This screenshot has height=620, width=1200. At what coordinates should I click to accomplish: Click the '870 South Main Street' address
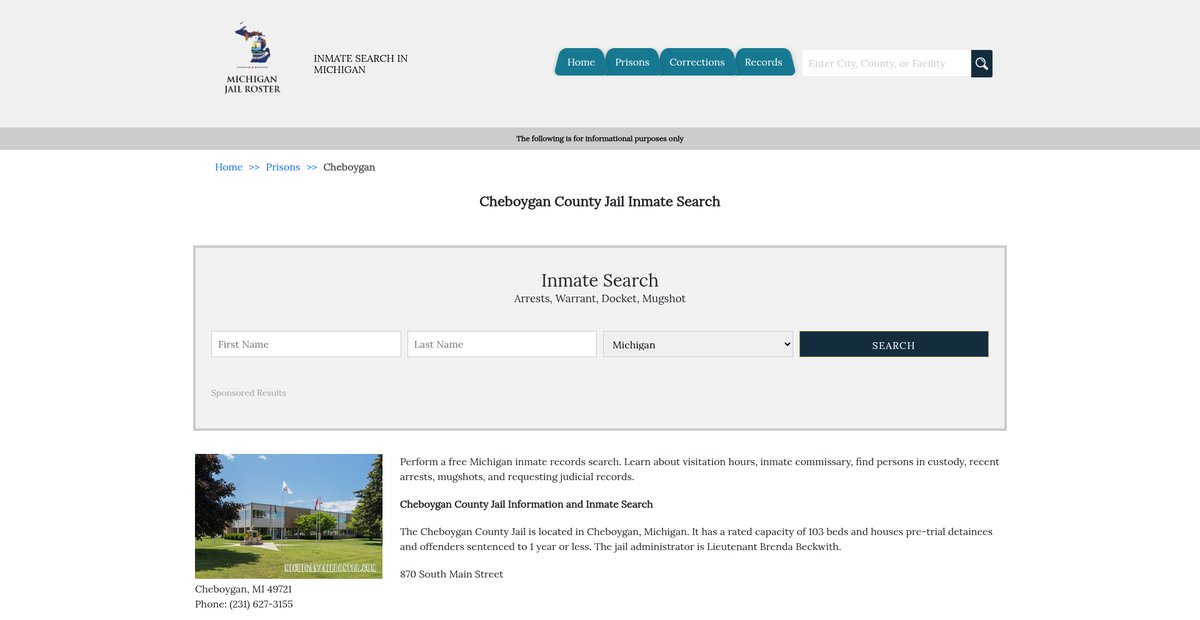click(452, 574)
